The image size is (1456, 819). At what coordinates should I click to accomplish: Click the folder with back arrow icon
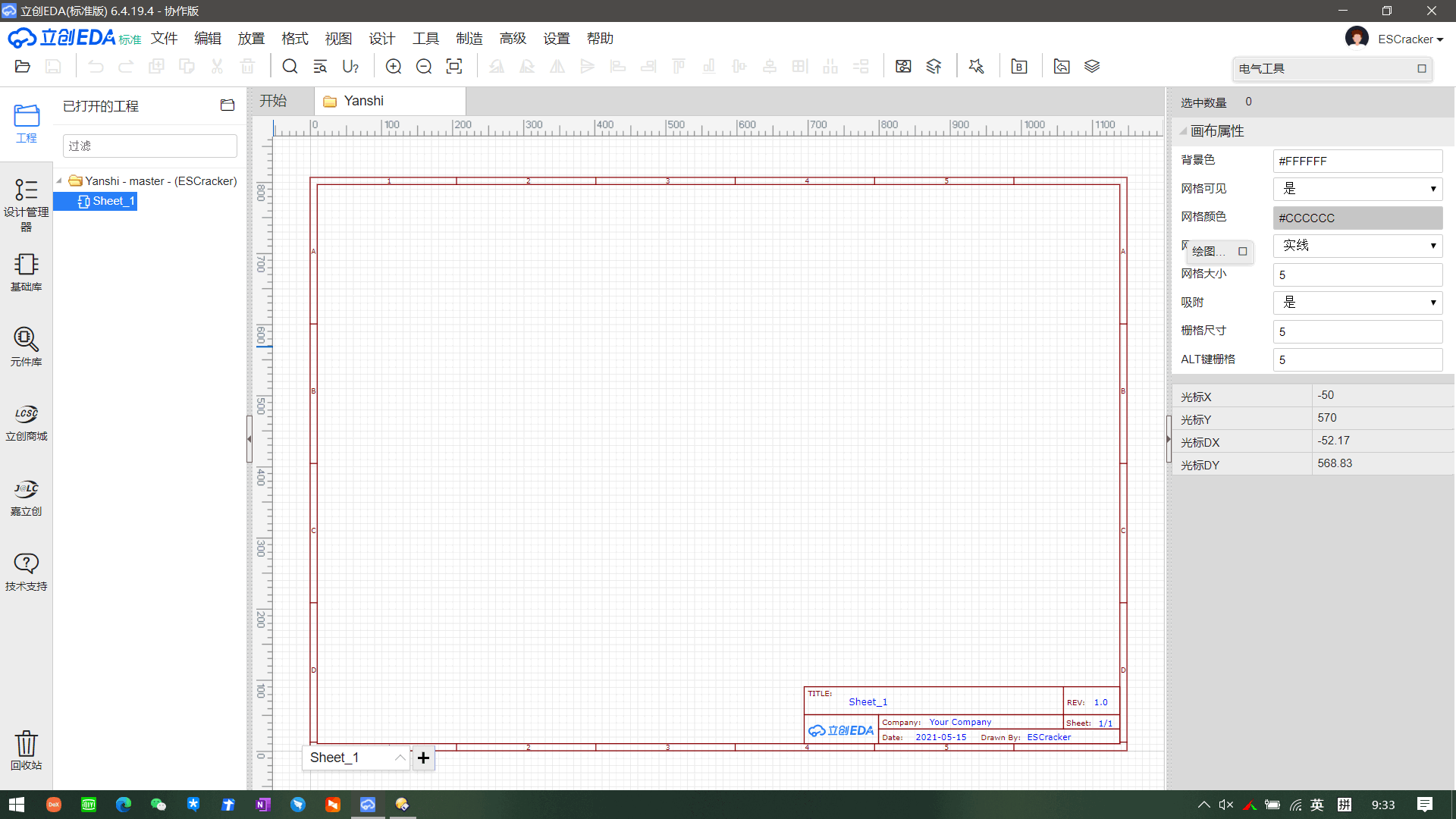(1062, 67)
